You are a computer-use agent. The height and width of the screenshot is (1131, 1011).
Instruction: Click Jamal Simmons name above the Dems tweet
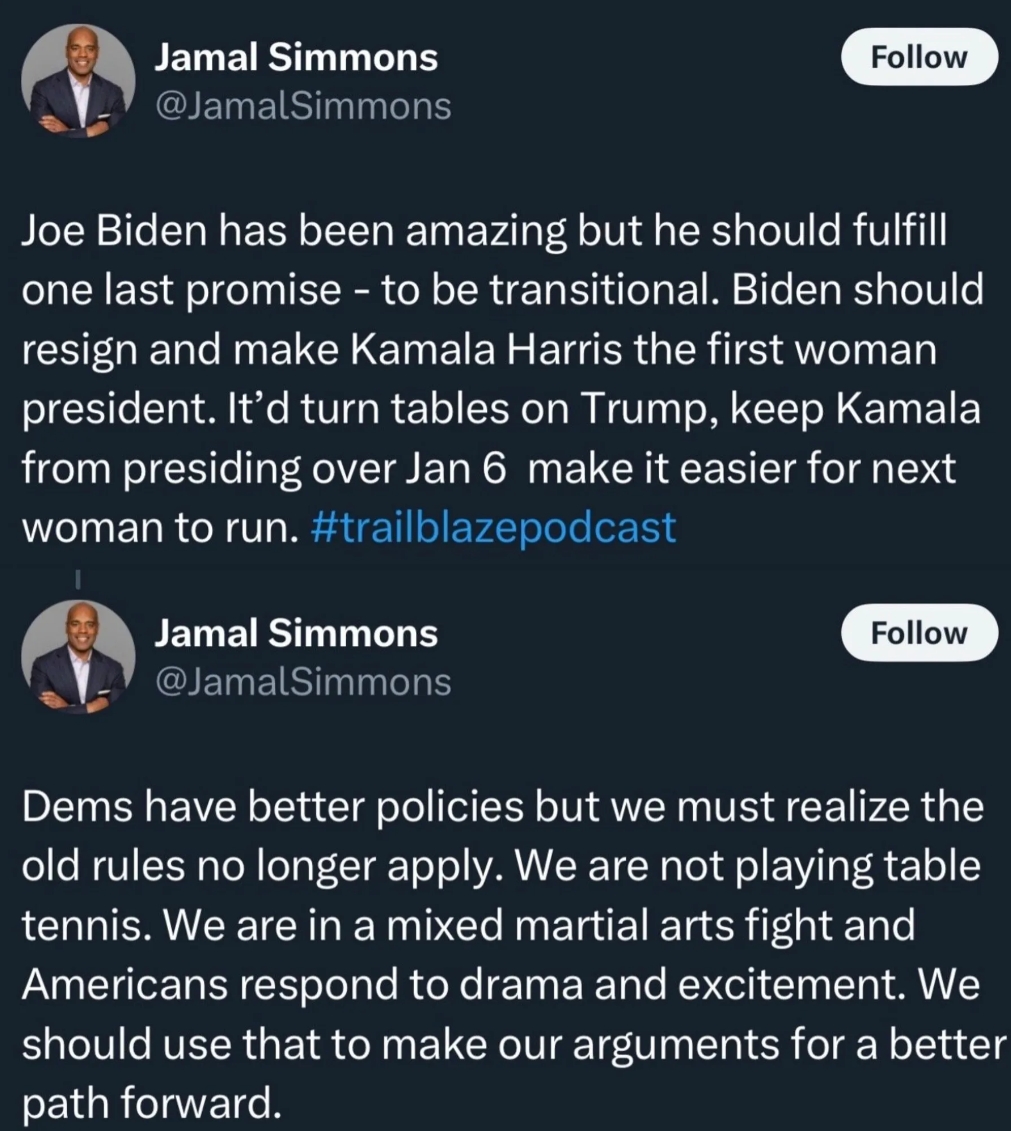[x=296, y=633]
